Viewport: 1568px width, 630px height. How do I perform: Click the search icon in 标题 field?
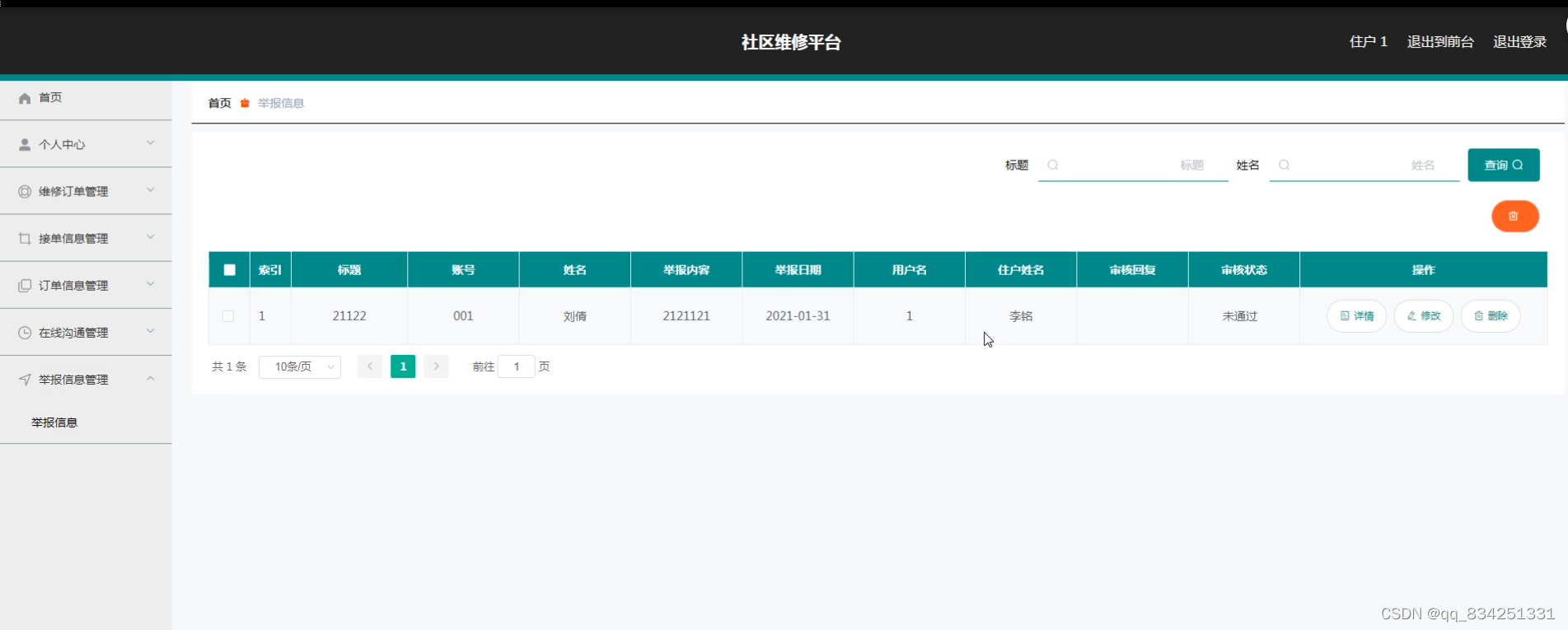1052,165
